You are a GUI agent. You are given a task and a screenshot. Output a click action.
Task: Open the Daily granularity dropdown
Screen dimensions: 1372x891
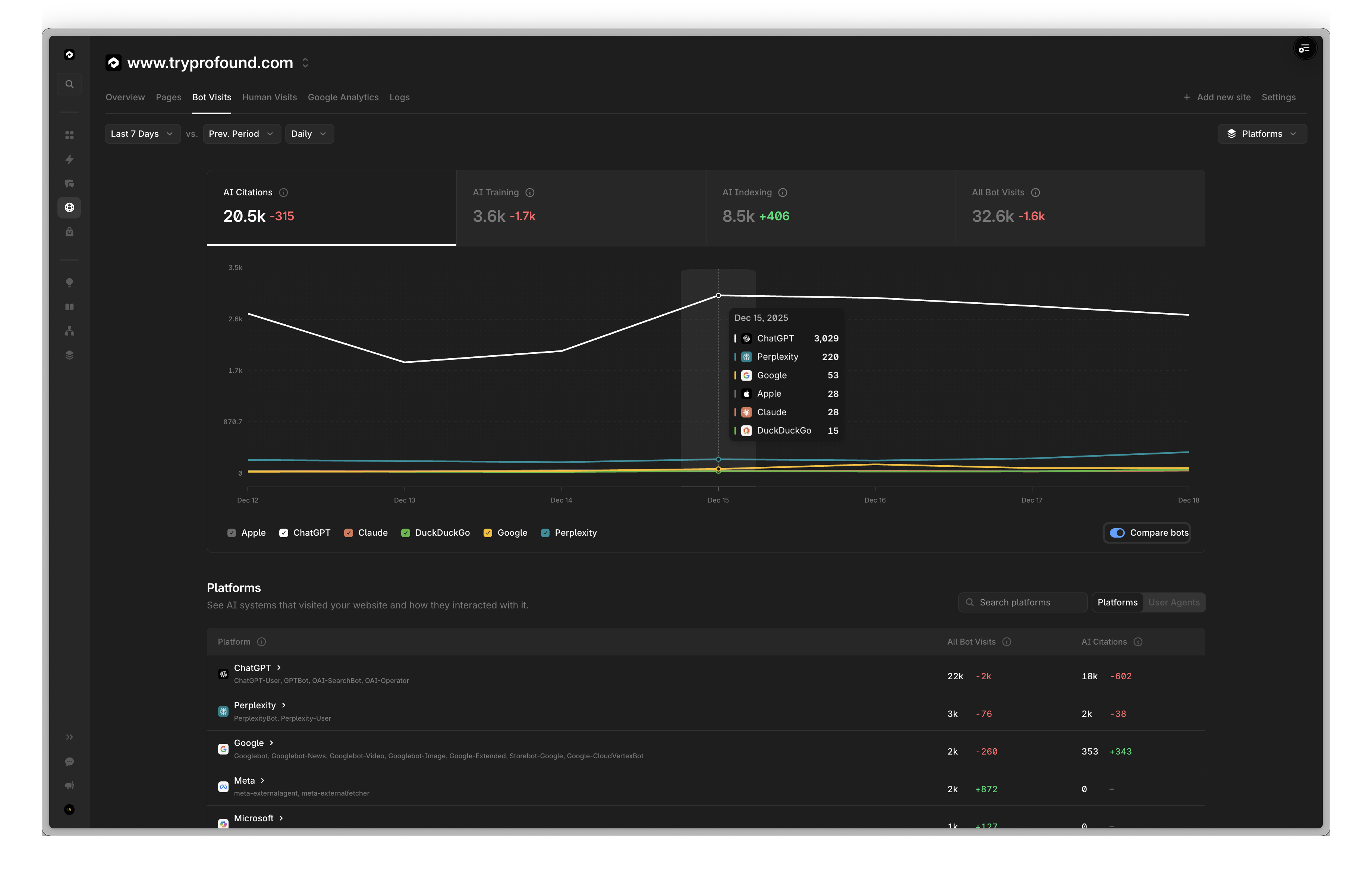tap(309, 134)
